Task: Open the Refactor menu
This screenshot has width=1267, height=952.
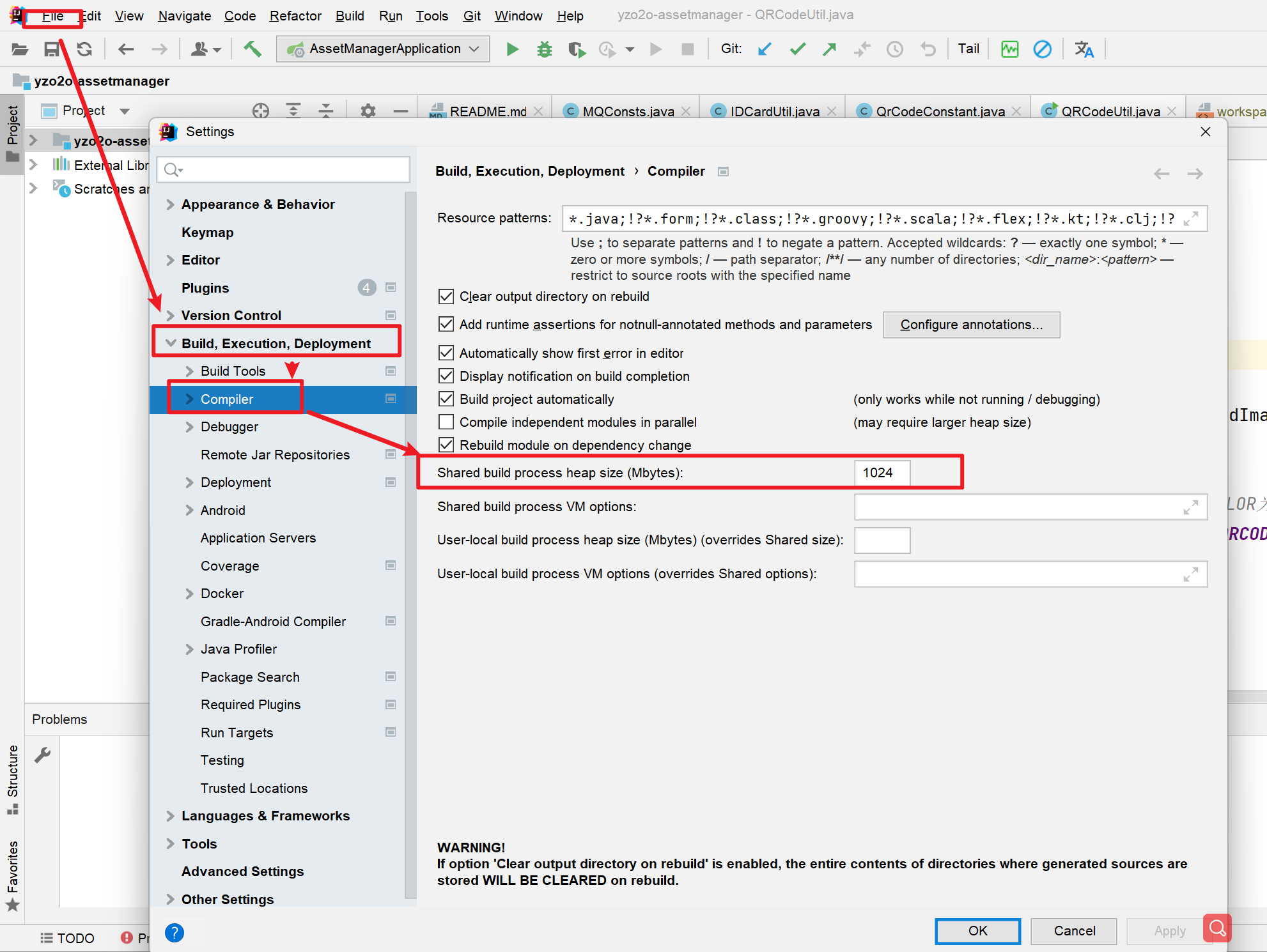Action: pos(295,15)
